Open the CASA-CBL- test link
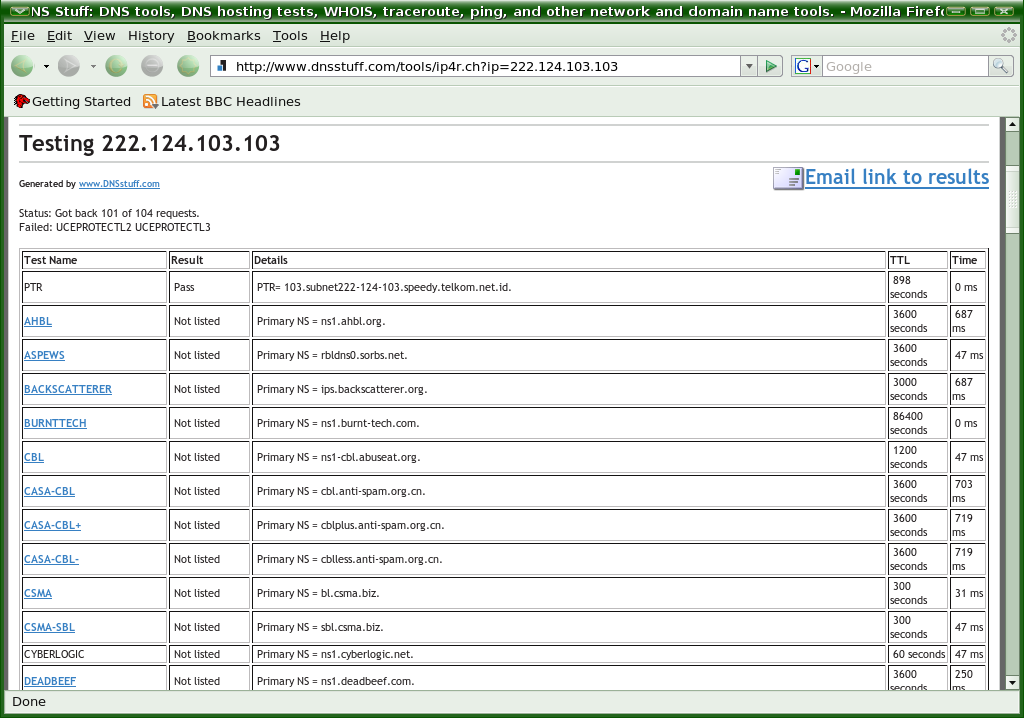The width and height of the screenshot is (1024, 718). 51,559
